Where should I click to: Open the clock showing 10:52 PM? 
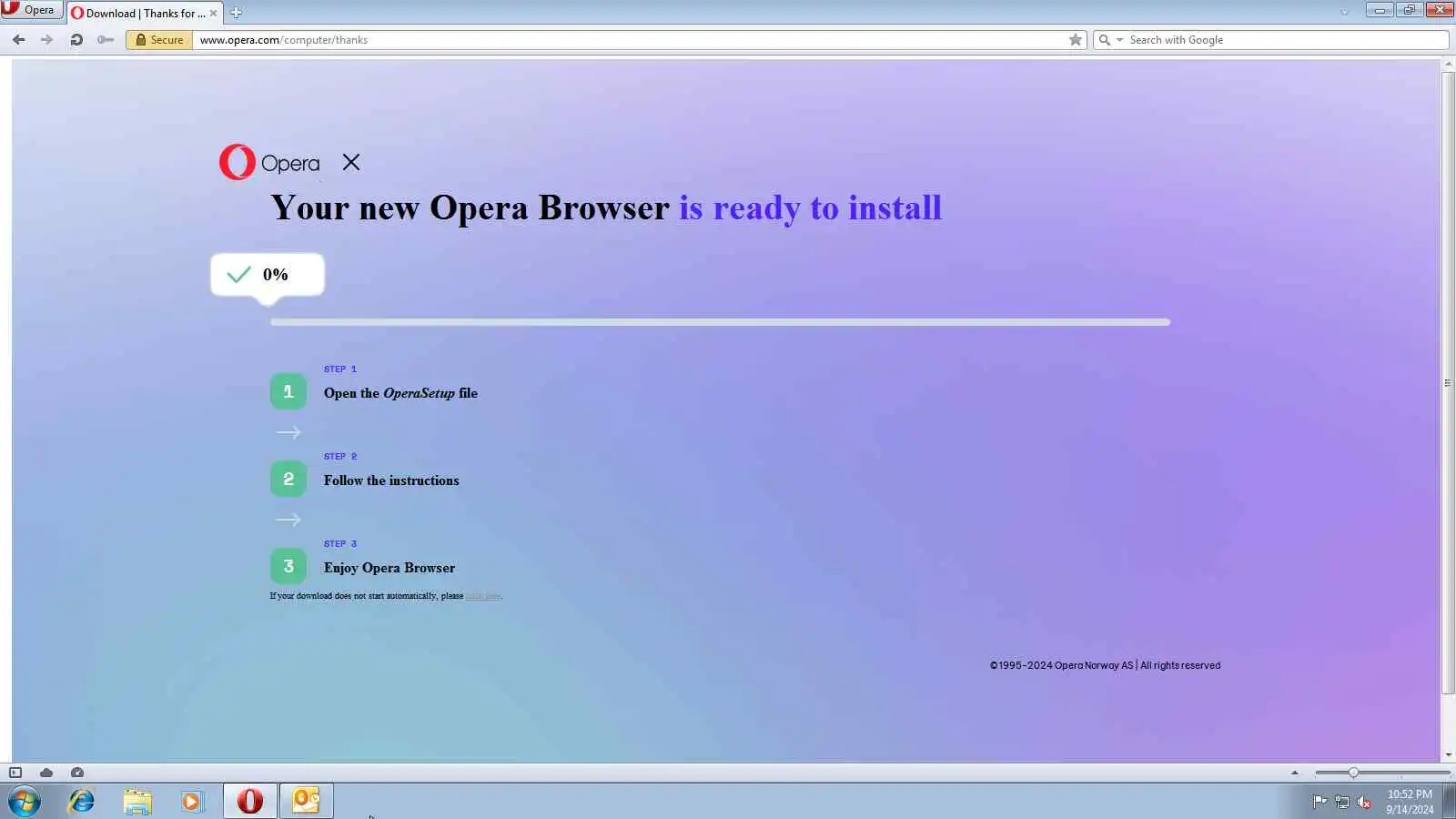(1410, 802)
